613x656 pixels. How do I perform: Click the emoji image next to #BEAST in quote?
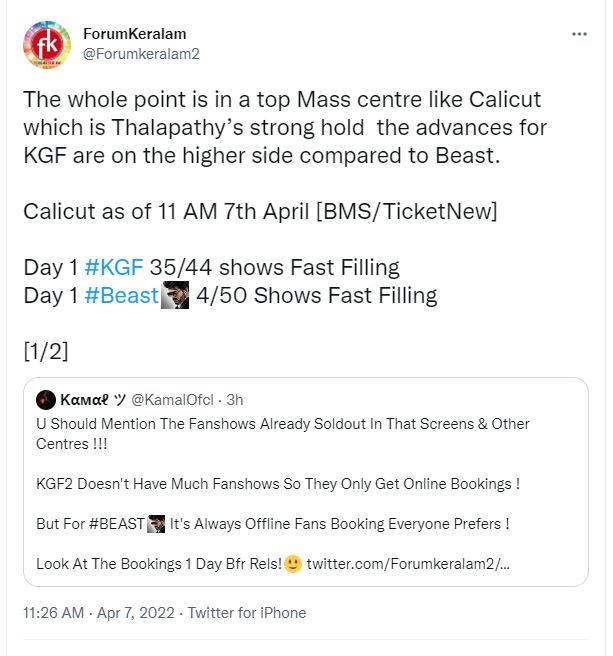[156, 524]
